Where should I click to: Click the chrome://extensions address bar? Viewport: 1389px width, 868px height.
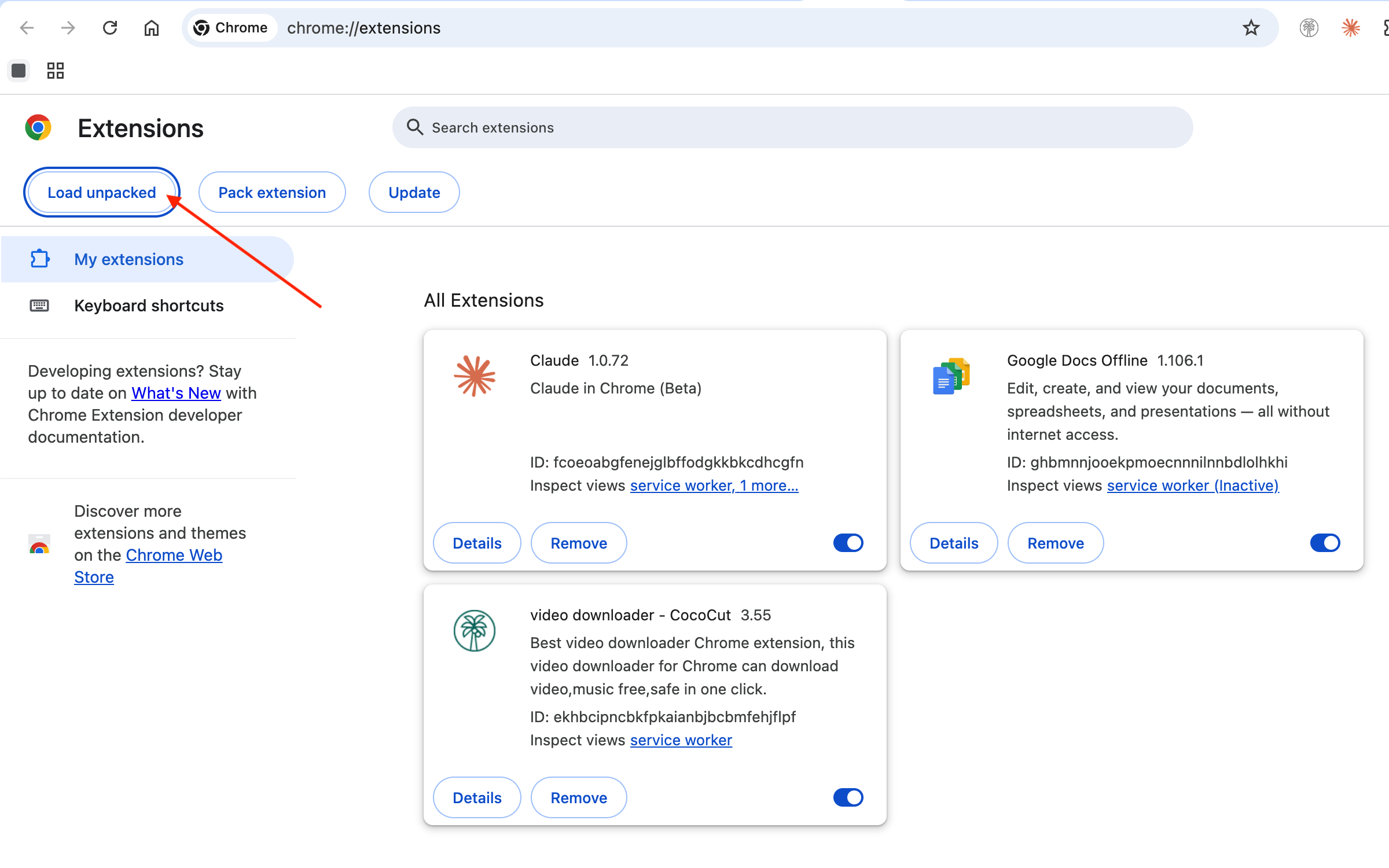click(x=729, y=28)
